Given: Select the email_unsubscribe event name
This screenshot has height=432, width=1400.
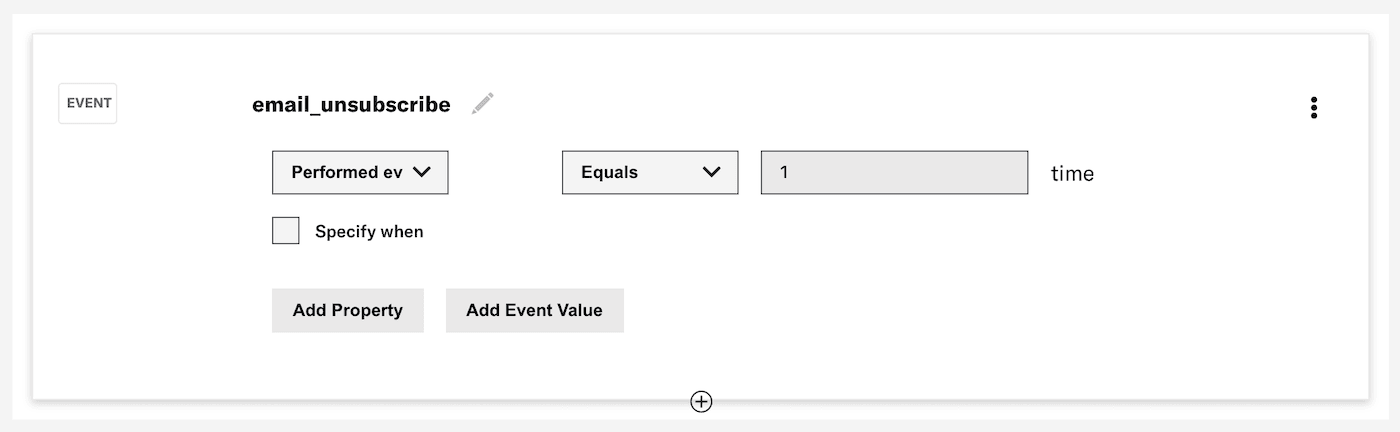Looking at the screenshot, I should (351, 104).
